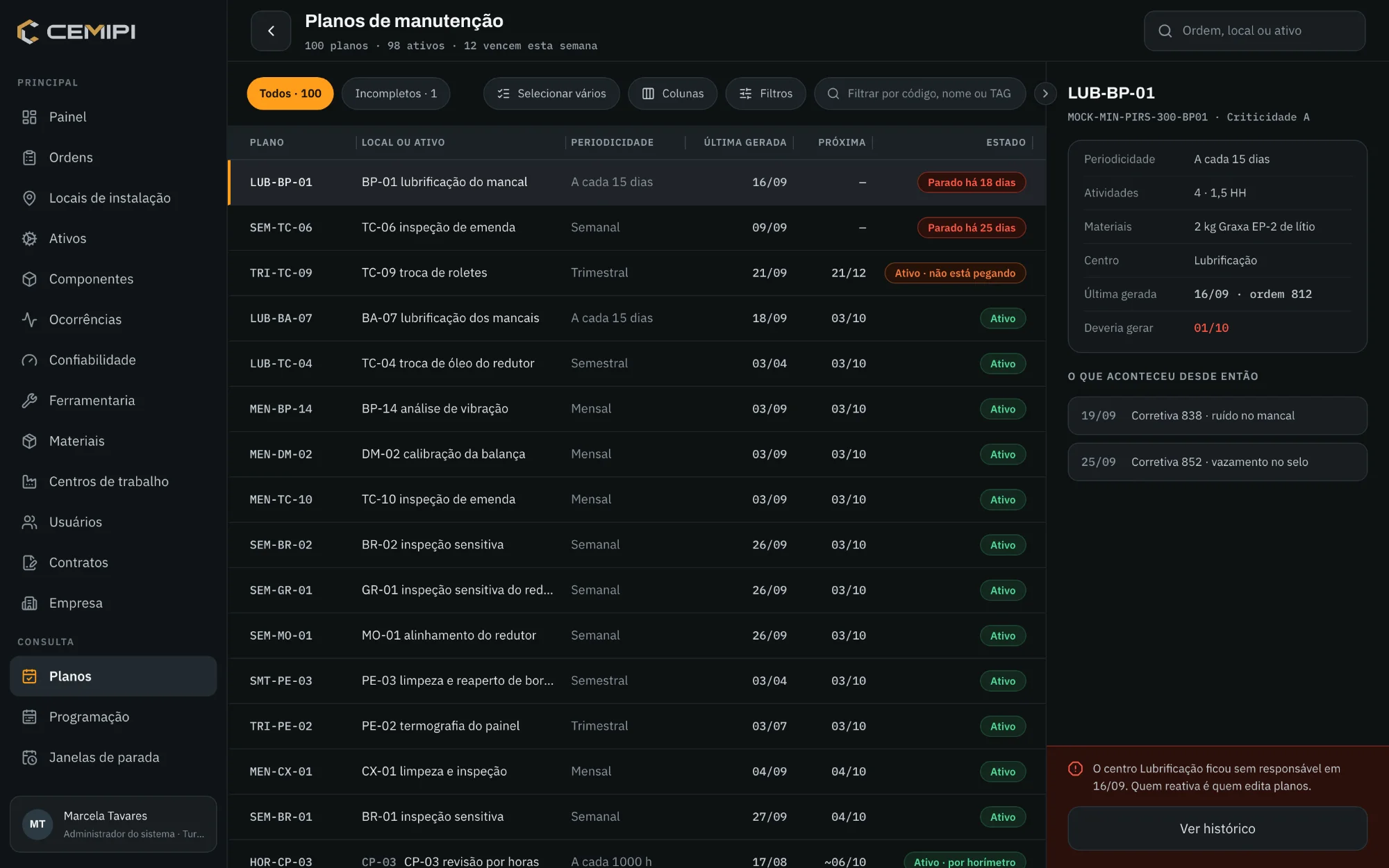Open Centros de trabalho factory icon
Viewport: 1389px width, 868px height.
tap(29, 481)
